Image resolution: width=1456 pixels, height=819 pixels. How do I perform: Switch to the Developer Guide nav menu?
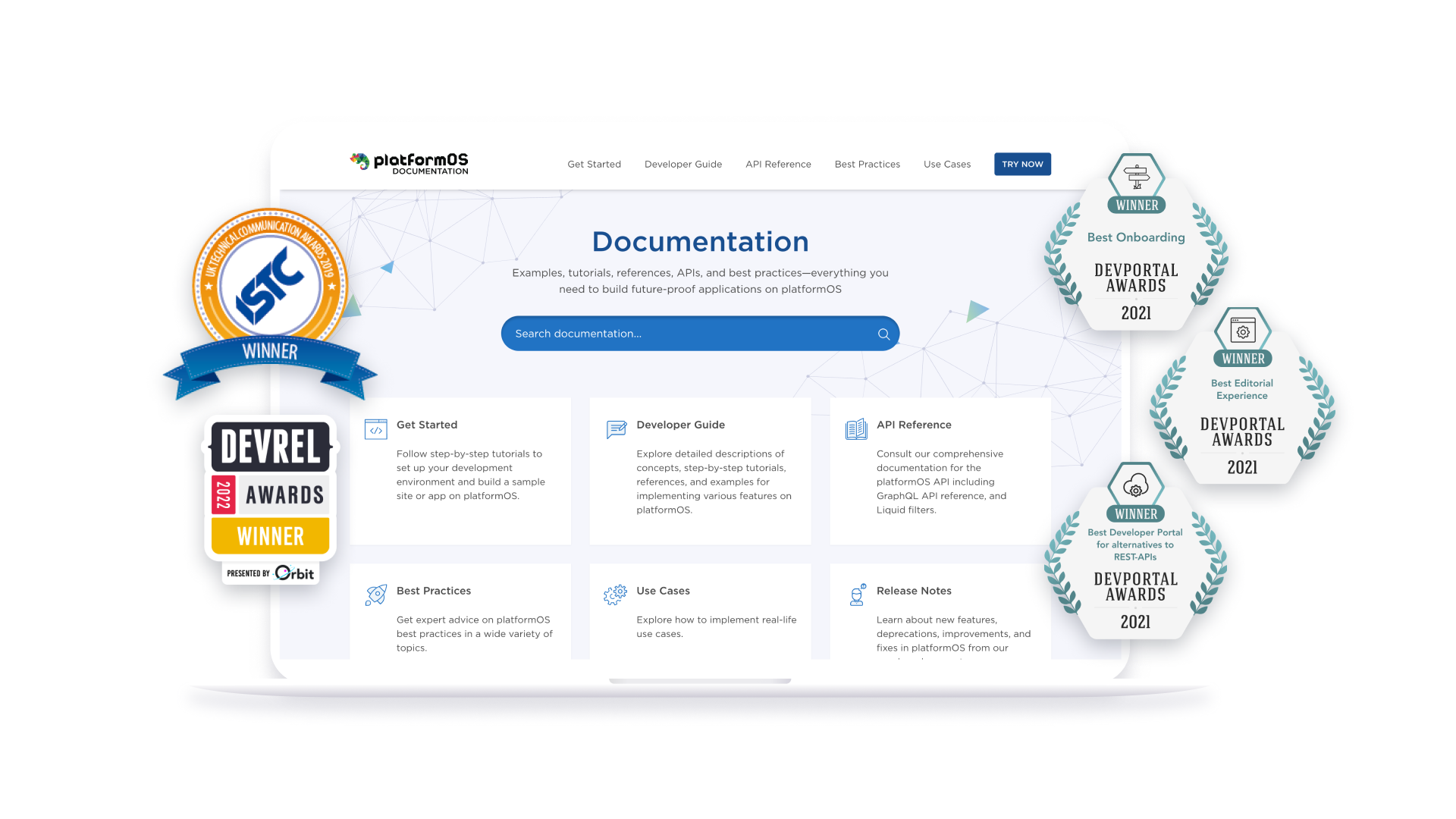click(x=682, y=164)
